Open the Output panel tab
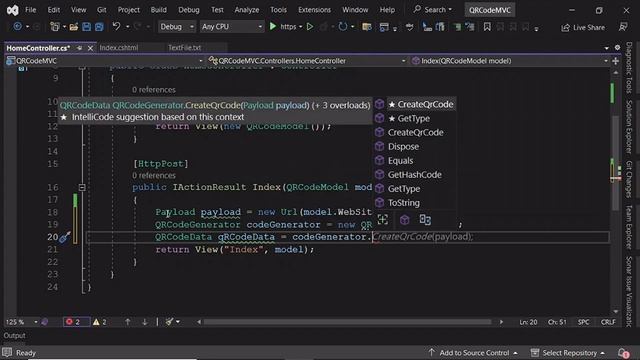The image size is (640, 360). click(15, 336)
